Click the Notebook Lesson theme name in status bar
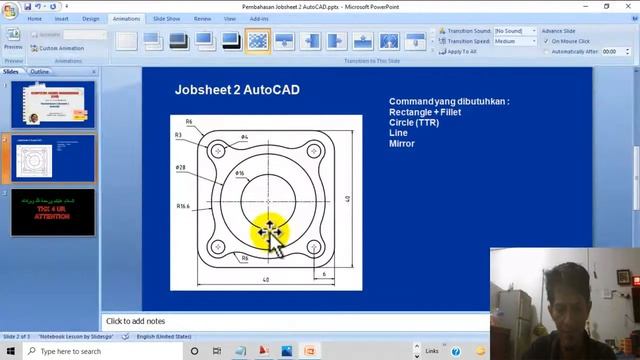 click(x=76, y=337)
